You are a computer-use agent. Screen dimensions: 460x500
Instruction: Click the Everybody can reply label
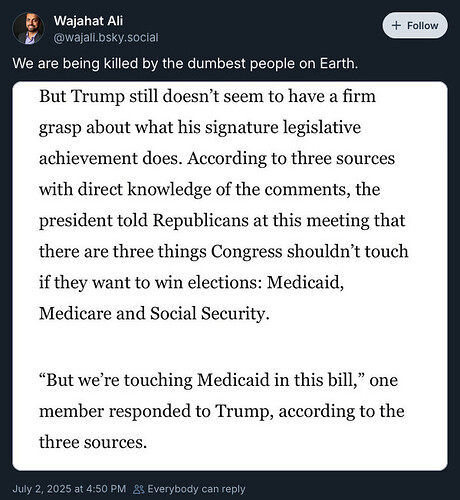[196, 489]
